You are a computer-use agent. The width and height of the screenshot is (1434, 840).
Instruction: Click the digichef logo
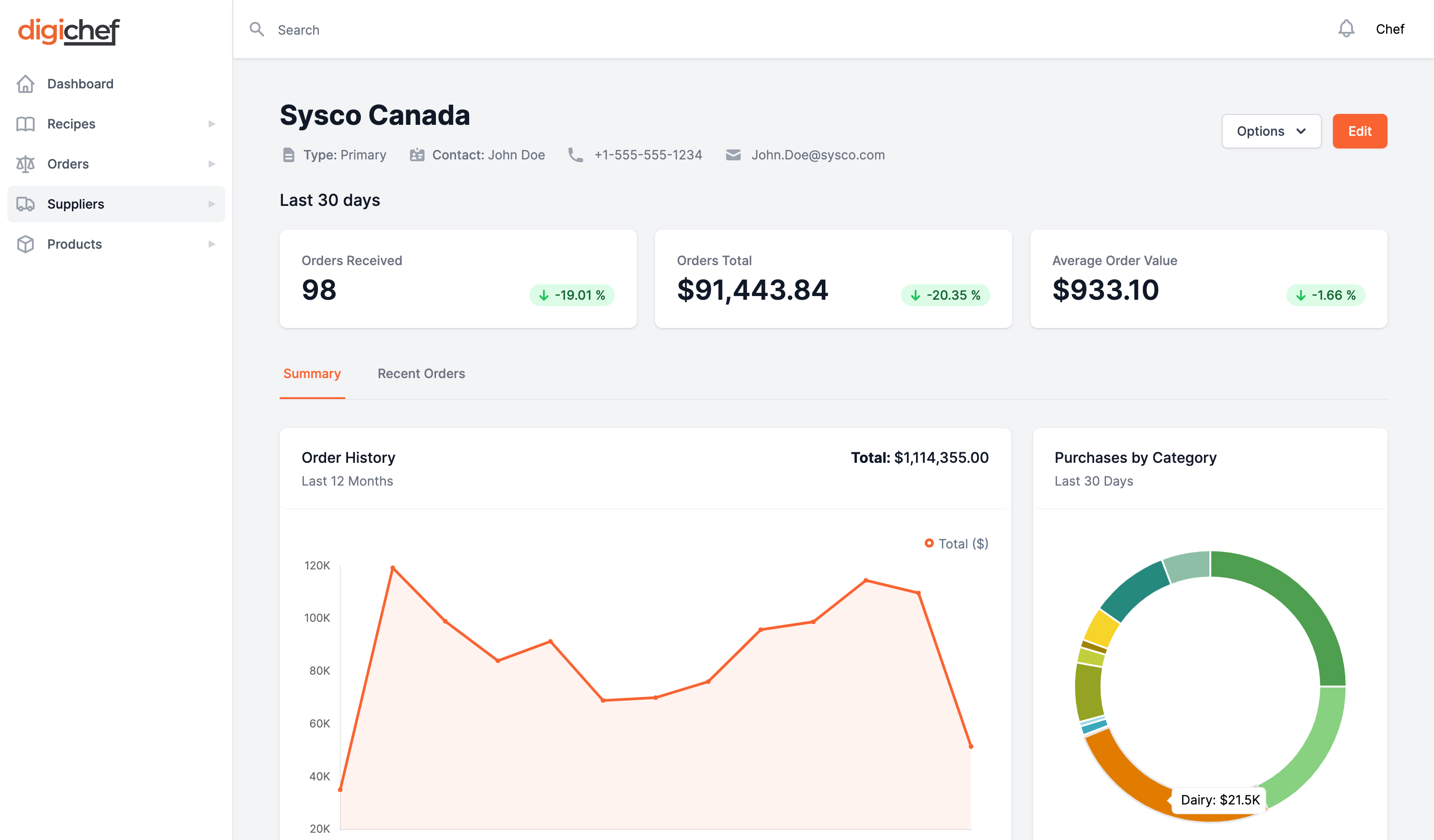(69, 31)
